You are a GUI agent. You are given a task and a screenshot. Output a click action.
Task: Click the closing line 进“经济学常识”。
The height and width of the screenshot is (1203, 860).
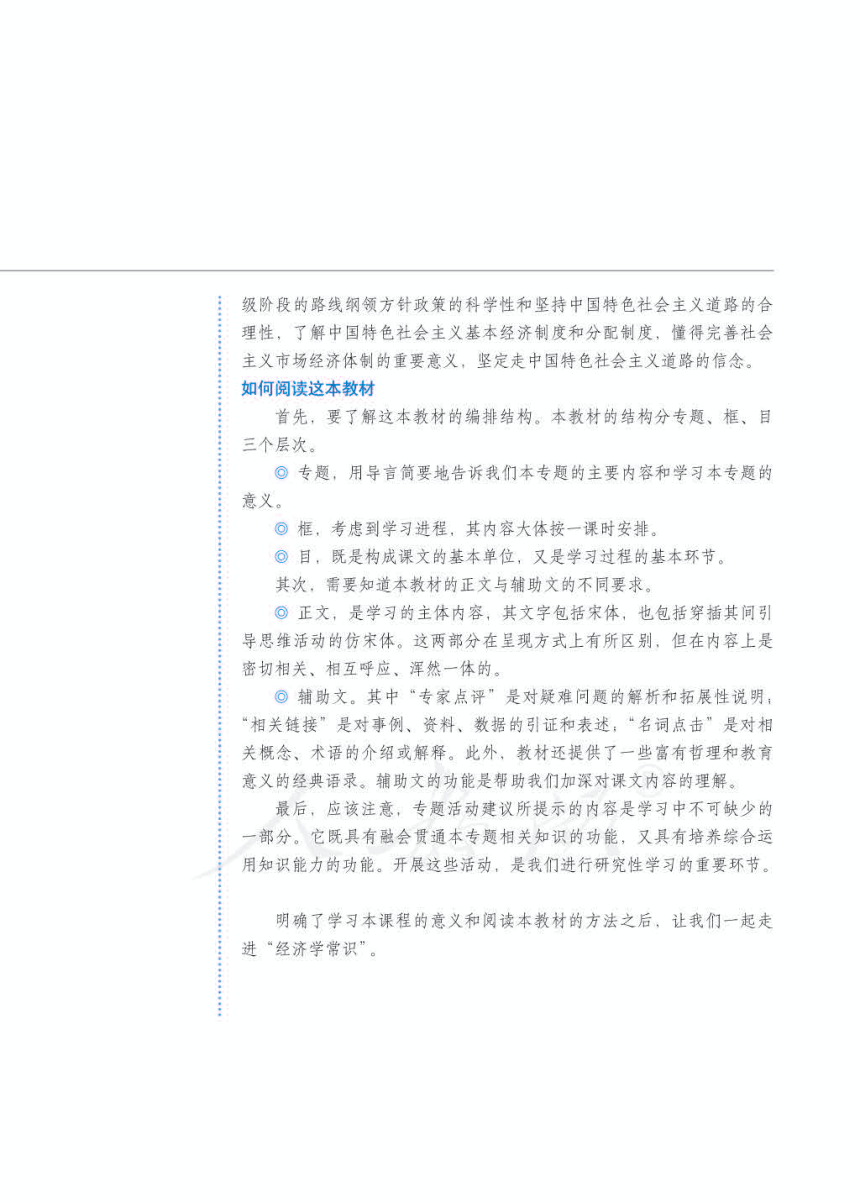point(311,951)
